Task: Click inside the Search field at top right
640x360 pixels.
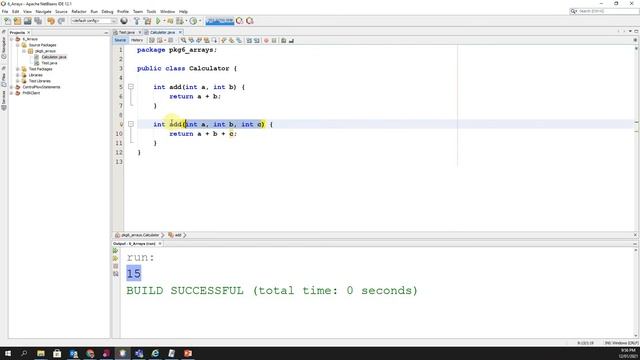Action: 604,11
